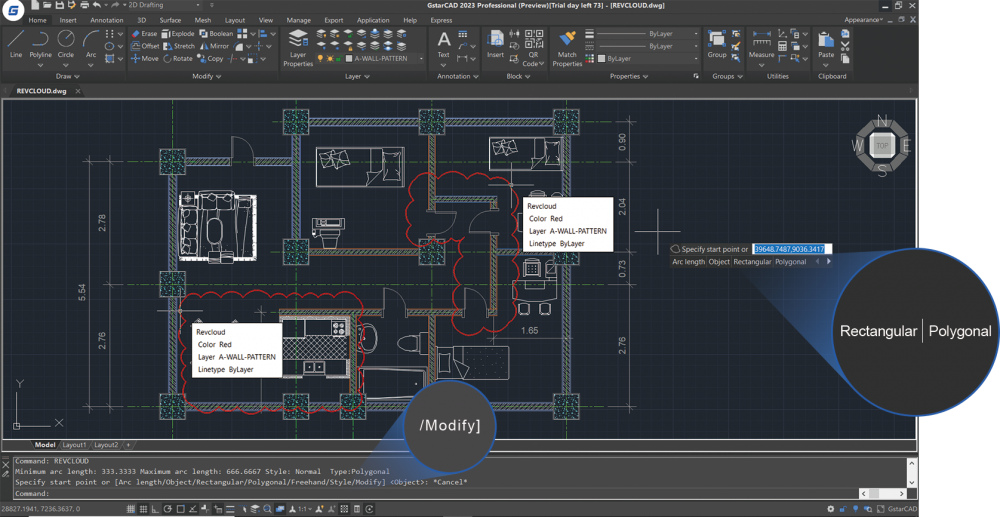Select the Arc draw tool
1000x517 pixels.
tap(91, 43)
